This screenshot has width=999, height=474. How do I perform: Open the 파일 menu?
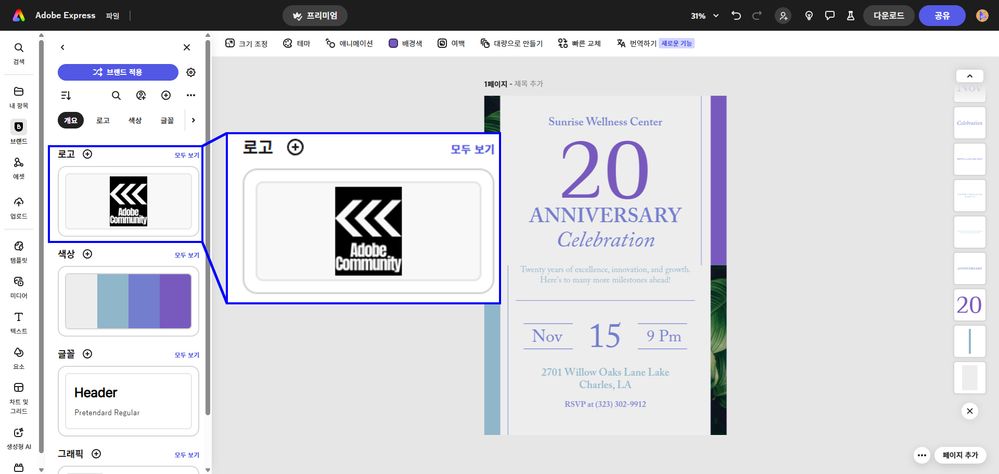click(112, 15)
